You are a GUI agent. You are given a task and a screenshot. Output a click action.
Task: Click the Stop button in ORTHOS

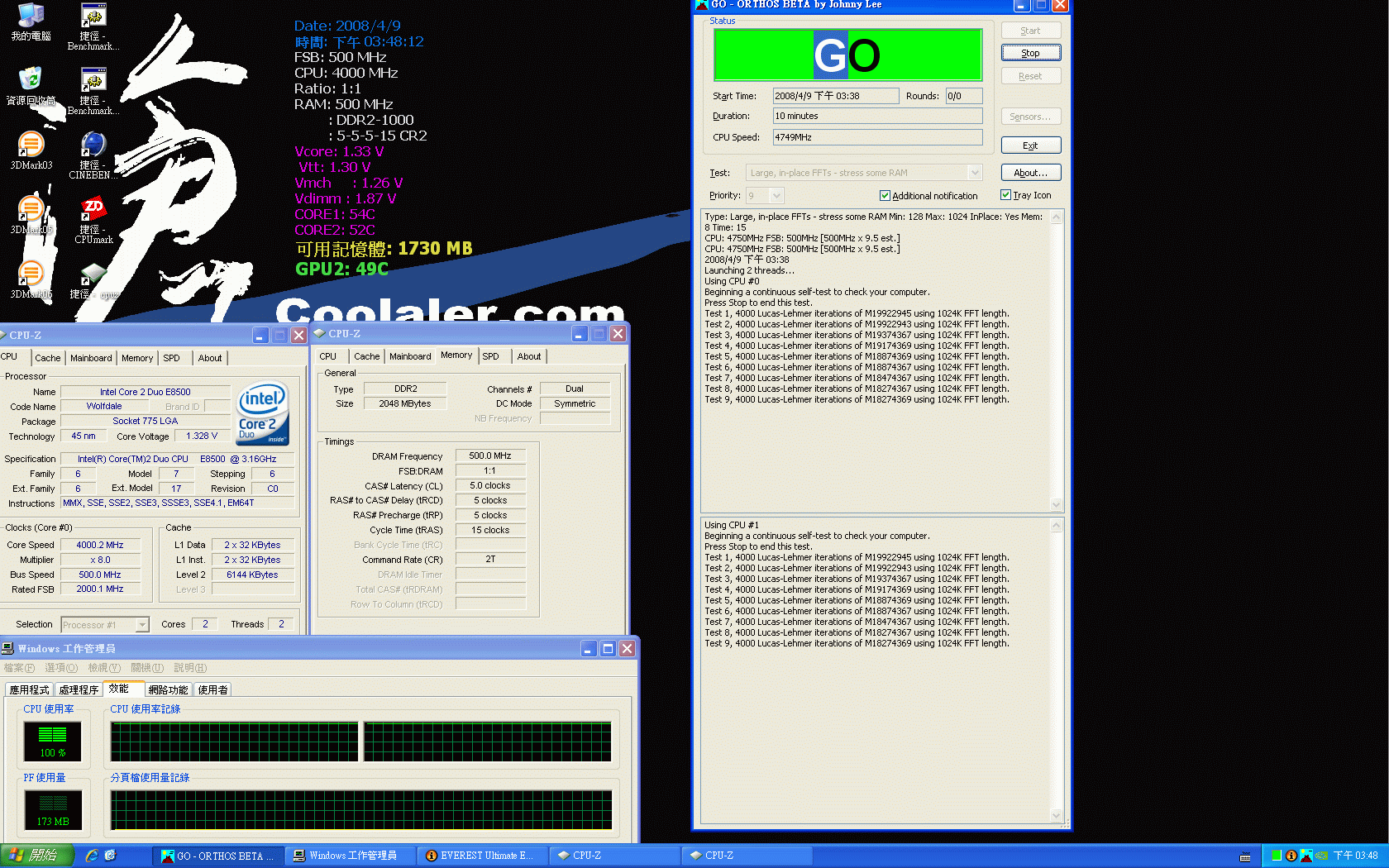coord(1030,53)
